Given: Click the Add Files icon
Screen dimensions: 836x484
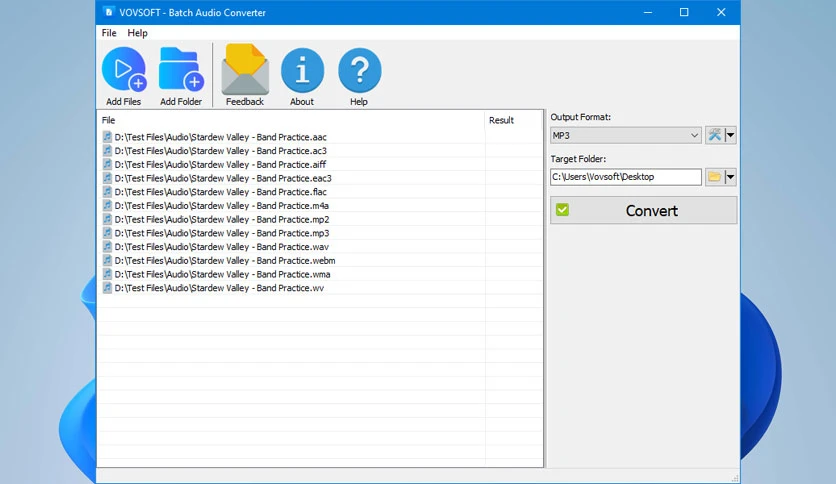Looking at the screenshot, I should (x=124, y=69).
